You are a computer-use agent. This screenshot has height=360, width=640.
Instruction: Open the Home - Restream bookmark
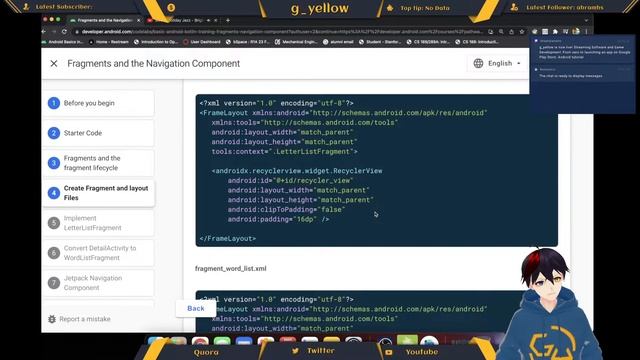pos(109,42)
